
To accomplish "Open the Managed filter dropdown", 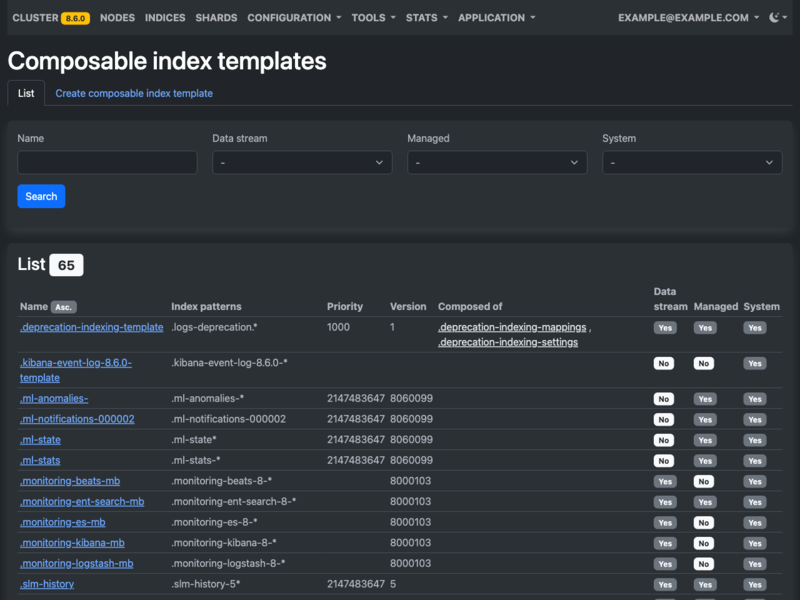I will pos(496,162).
